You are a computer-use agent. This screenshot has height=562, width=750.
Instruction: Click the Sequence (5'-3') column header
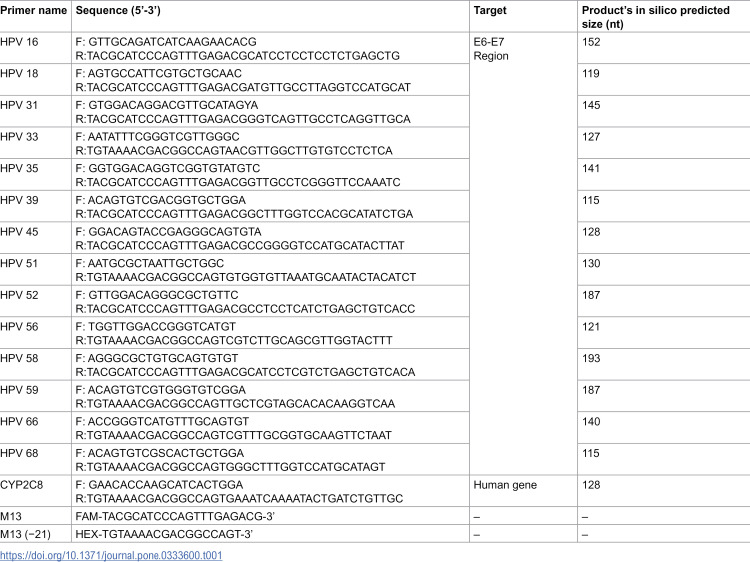[118, 11]
